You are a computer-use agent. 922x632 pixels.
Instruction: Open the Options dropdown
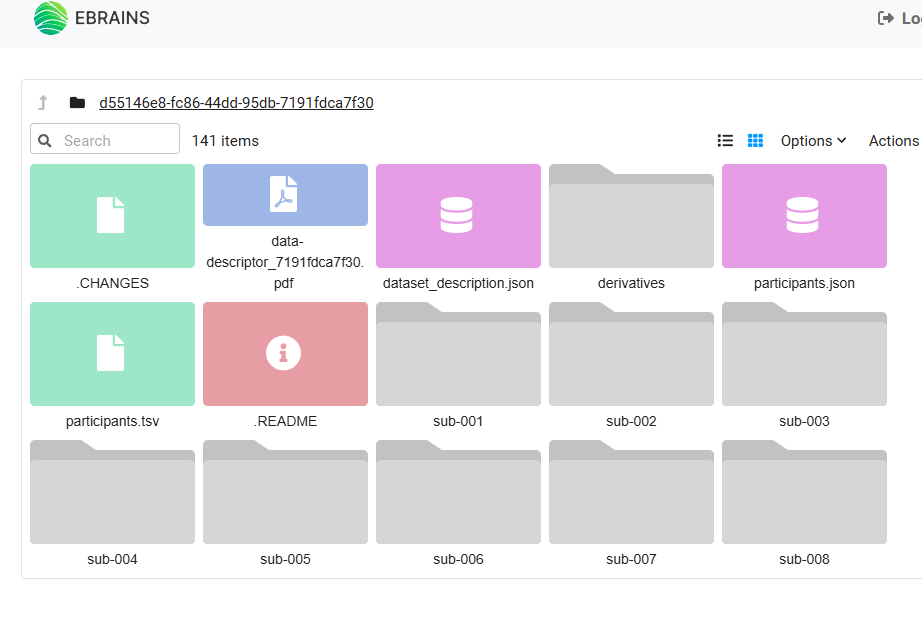[x=813, y=141]
